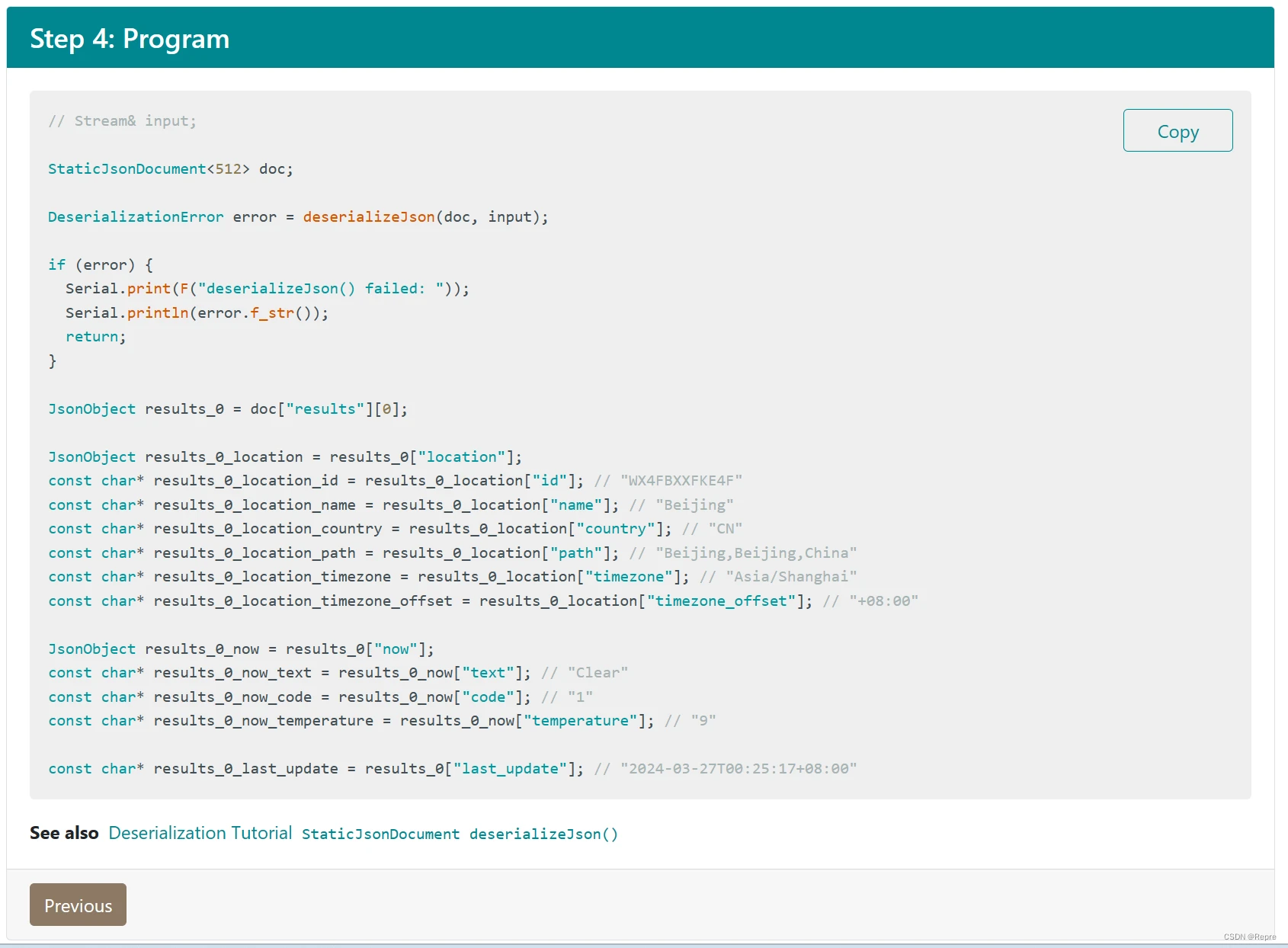Click the 'StaticJsonDocument<512> doc;' line
This screenshot has height=948, width=1288.
click(x=171, y=169)
